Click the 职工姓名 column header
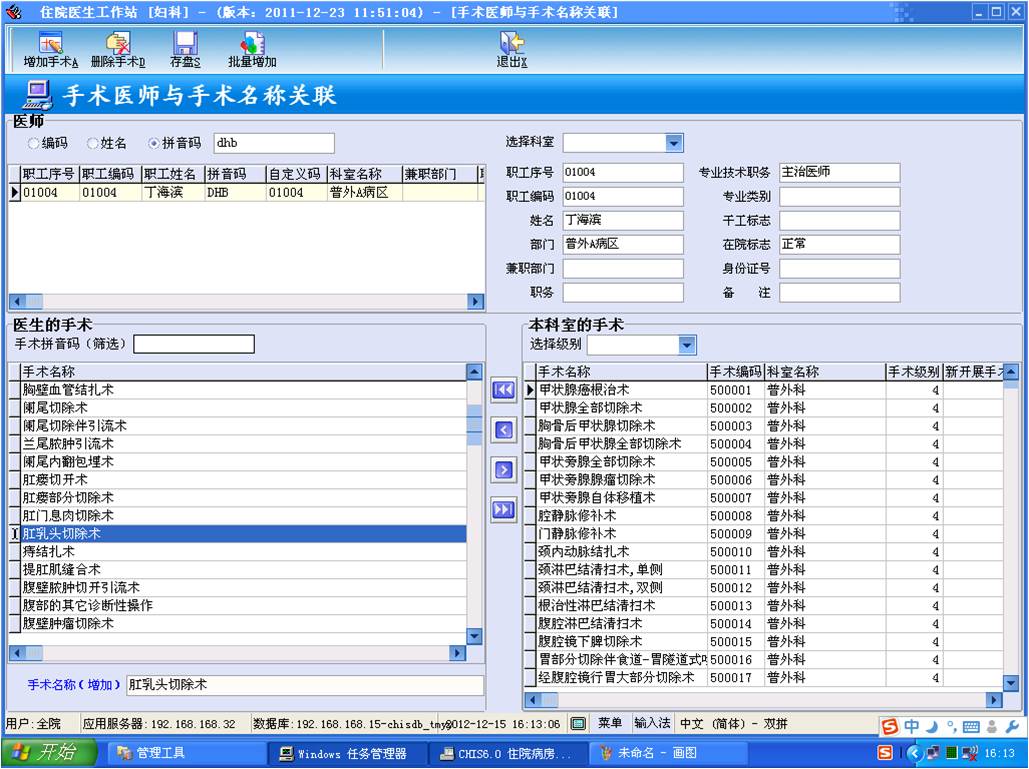The width and height of the screenshot is (1029, 769). 172,174
